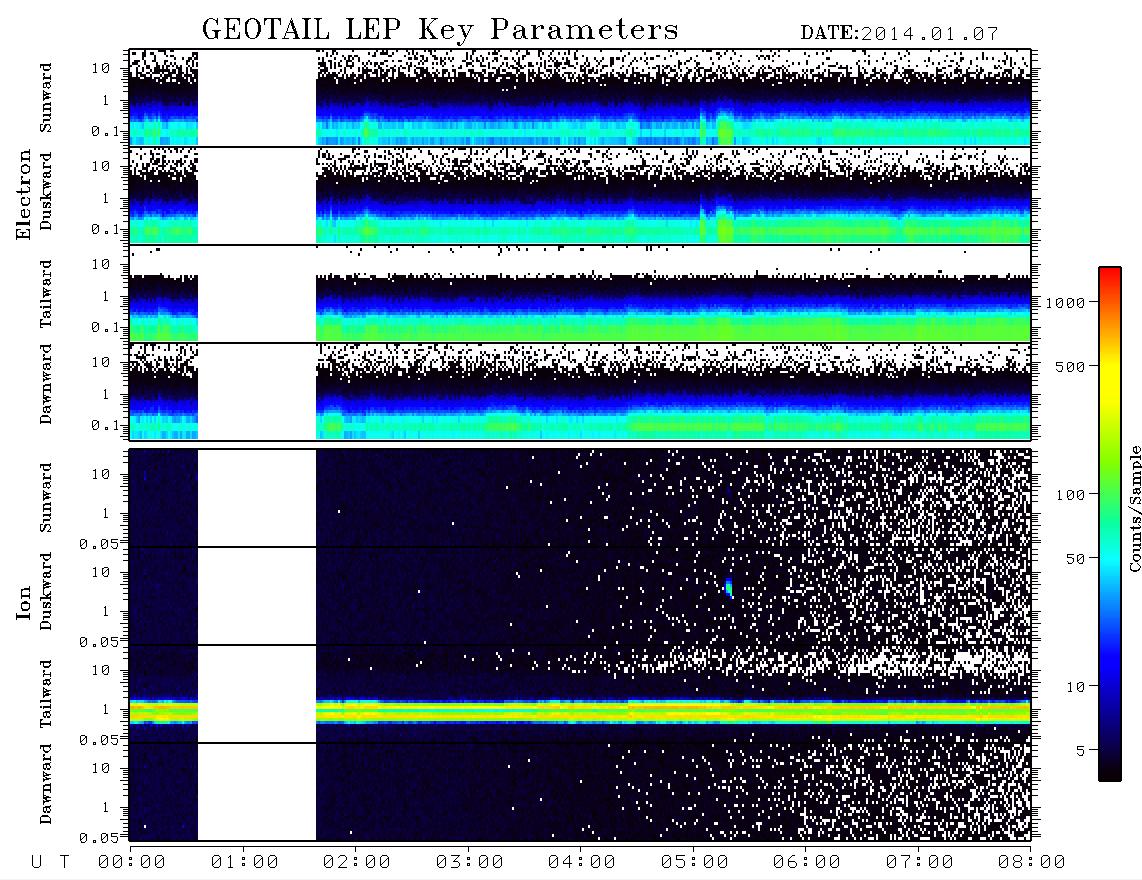Click the 08:00 time tick label

(1032, 863)
